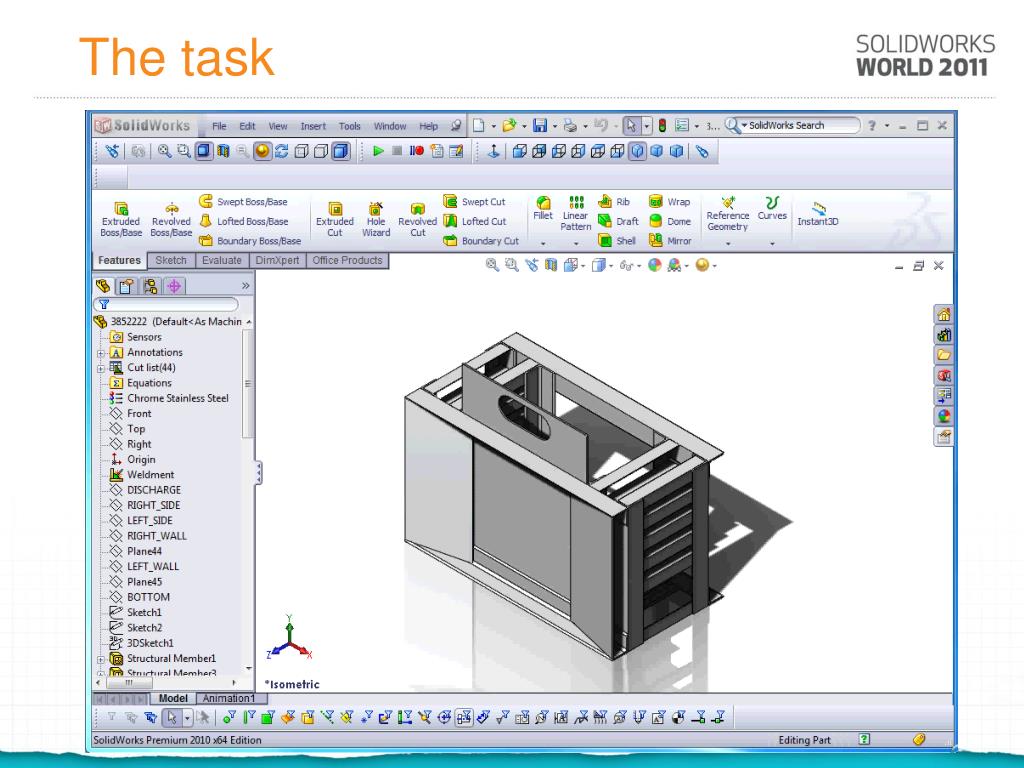
Task: Choose Lofted Boss/Base feature
Action: (x=243, y=221)
